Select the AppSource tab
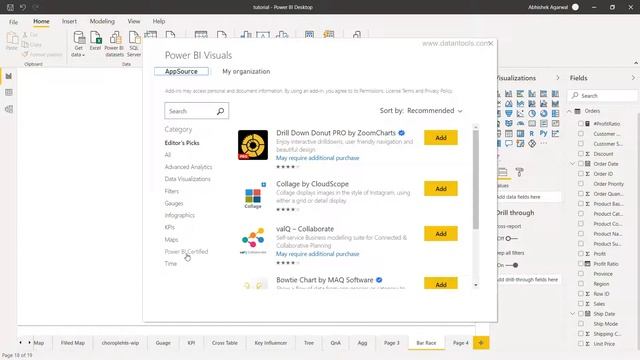Screen dimensions: 640x360 coord(181,71)
